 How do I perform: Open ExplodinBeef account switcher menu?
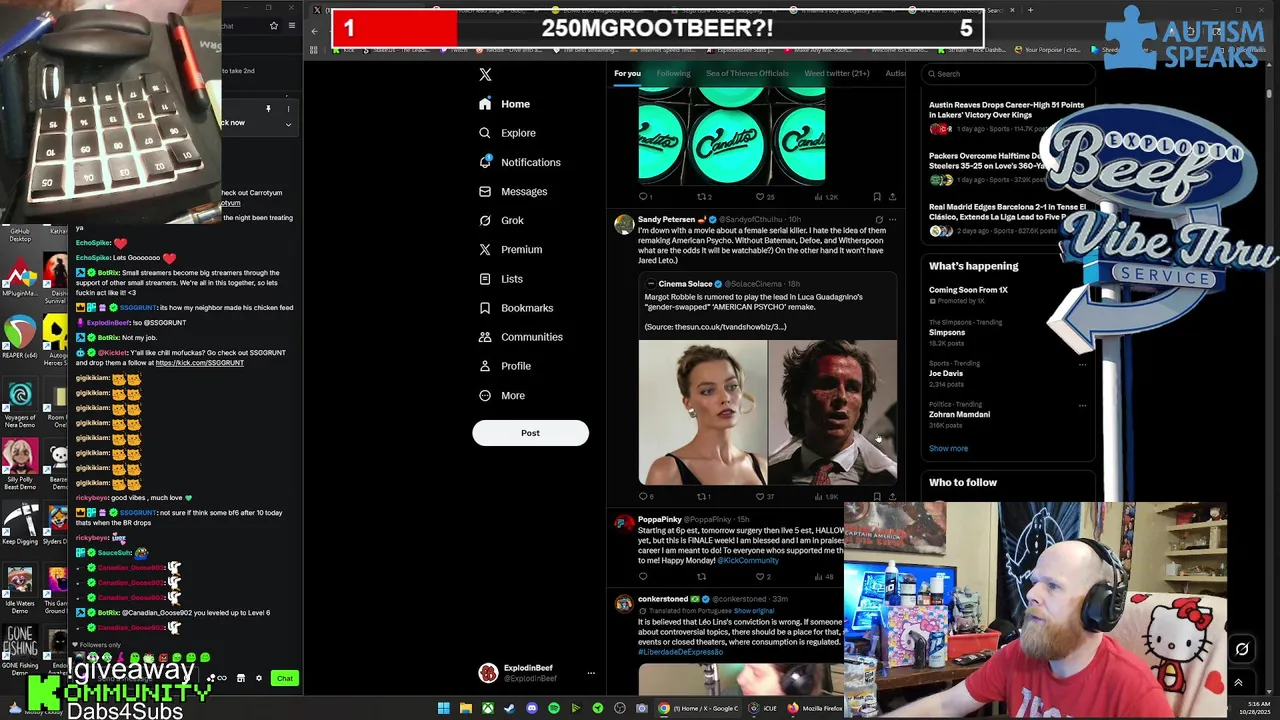537,673
